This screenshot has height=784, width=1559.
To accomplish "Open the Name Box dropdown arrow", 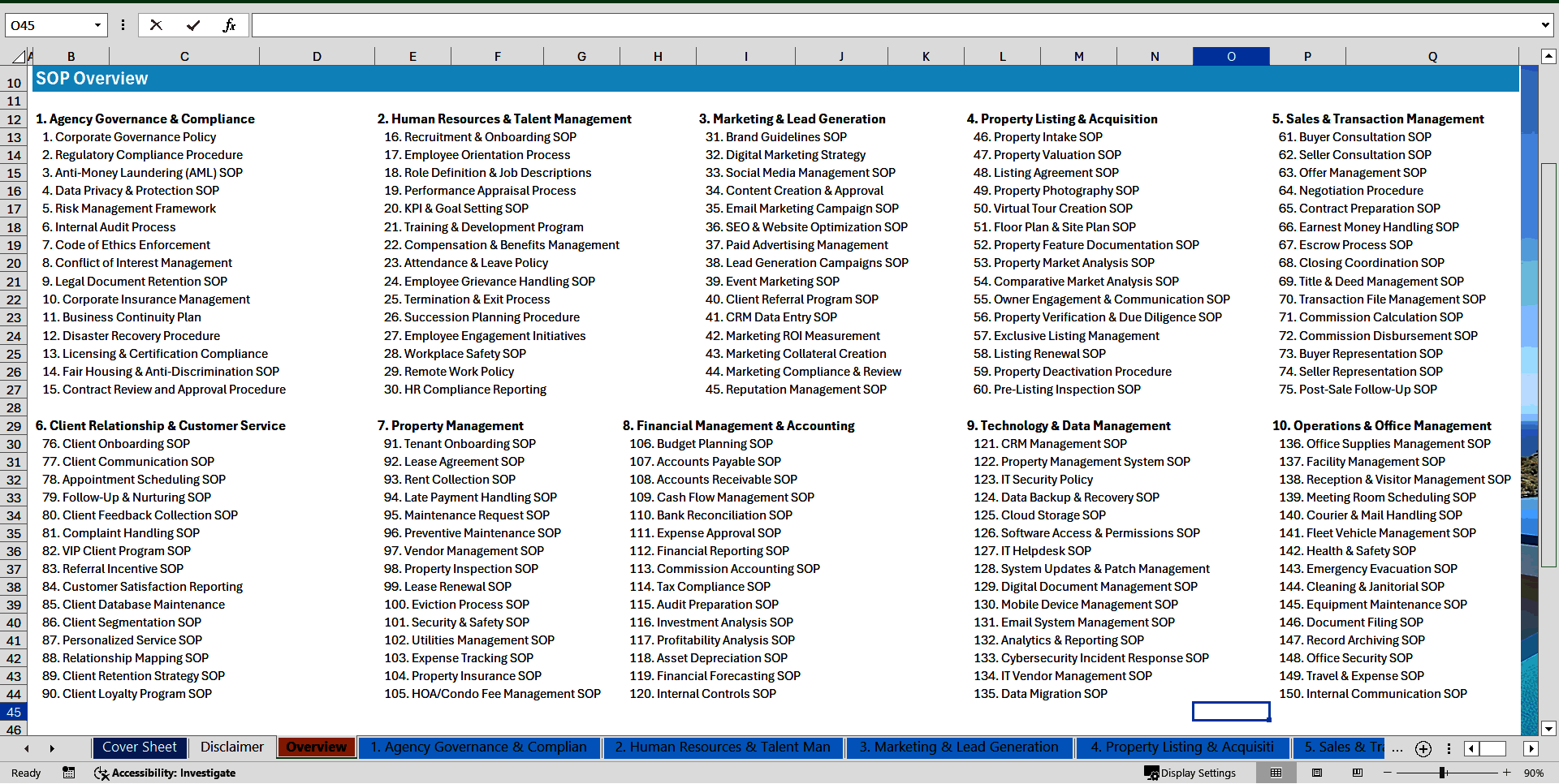I will 97,25.
